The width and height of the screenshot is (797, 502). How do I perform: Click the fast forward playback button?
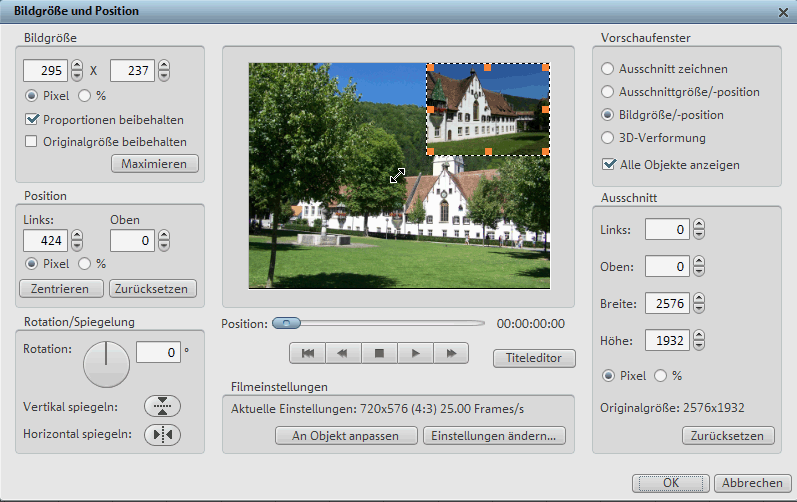(x=451, y=353)
